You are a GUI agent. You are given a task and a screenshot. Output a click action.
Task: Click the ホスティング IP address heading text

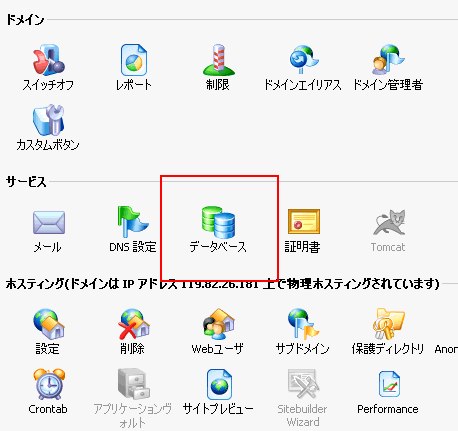pyautogui.click(x=222, y=284)
